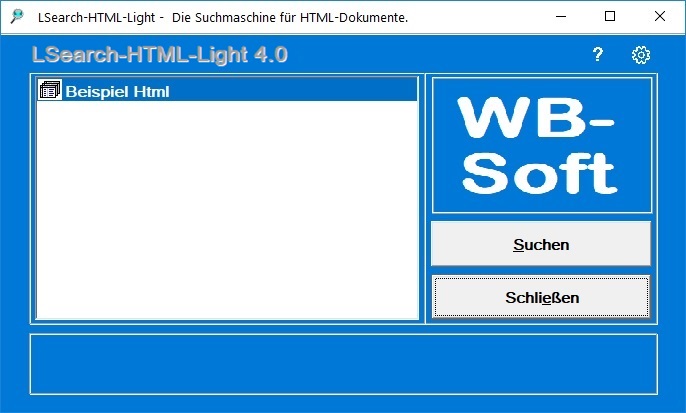Open settings via the gear icon

click(641, 55)
